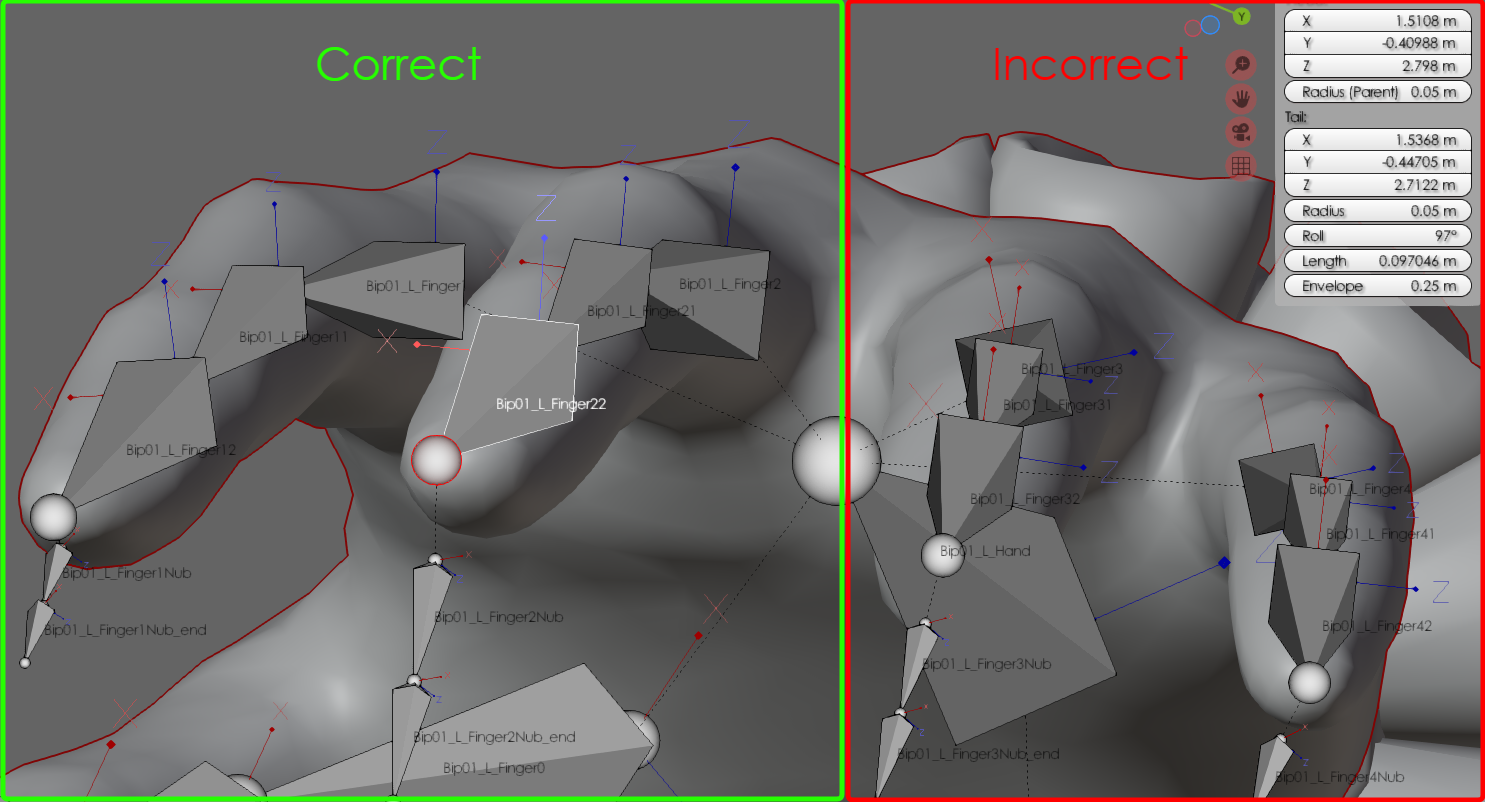Viewport: 1485px width, 802px height.
Task: Click the hand pan-view icon
Action: (x=1241, y=98)
